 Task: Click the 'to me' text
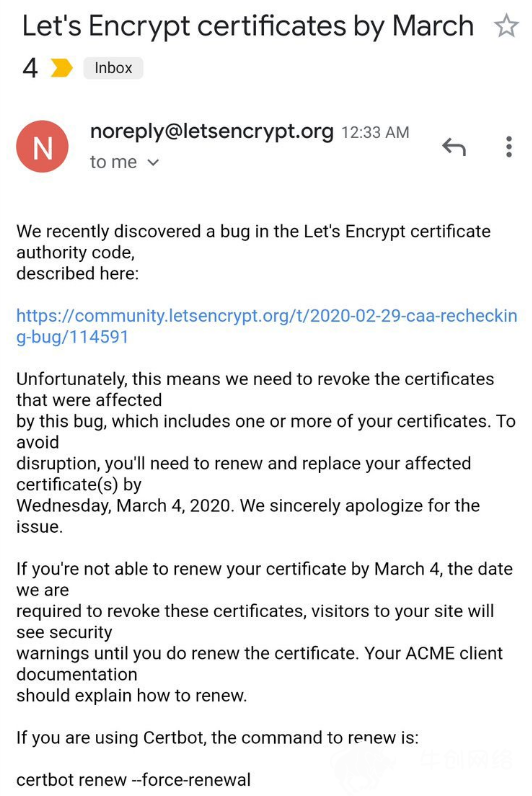[113, 162]
